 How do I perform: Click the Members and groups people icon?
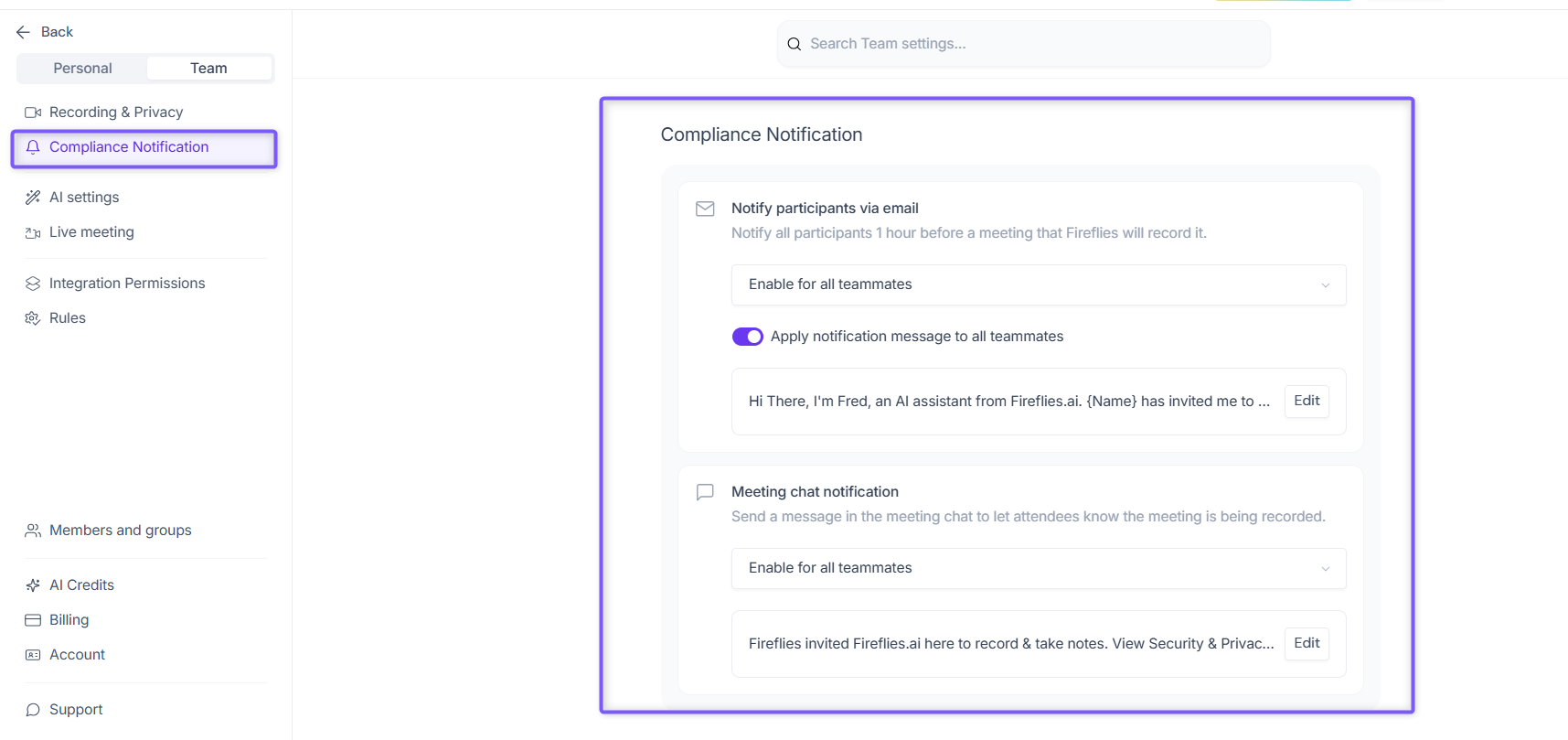coord(33,531)
